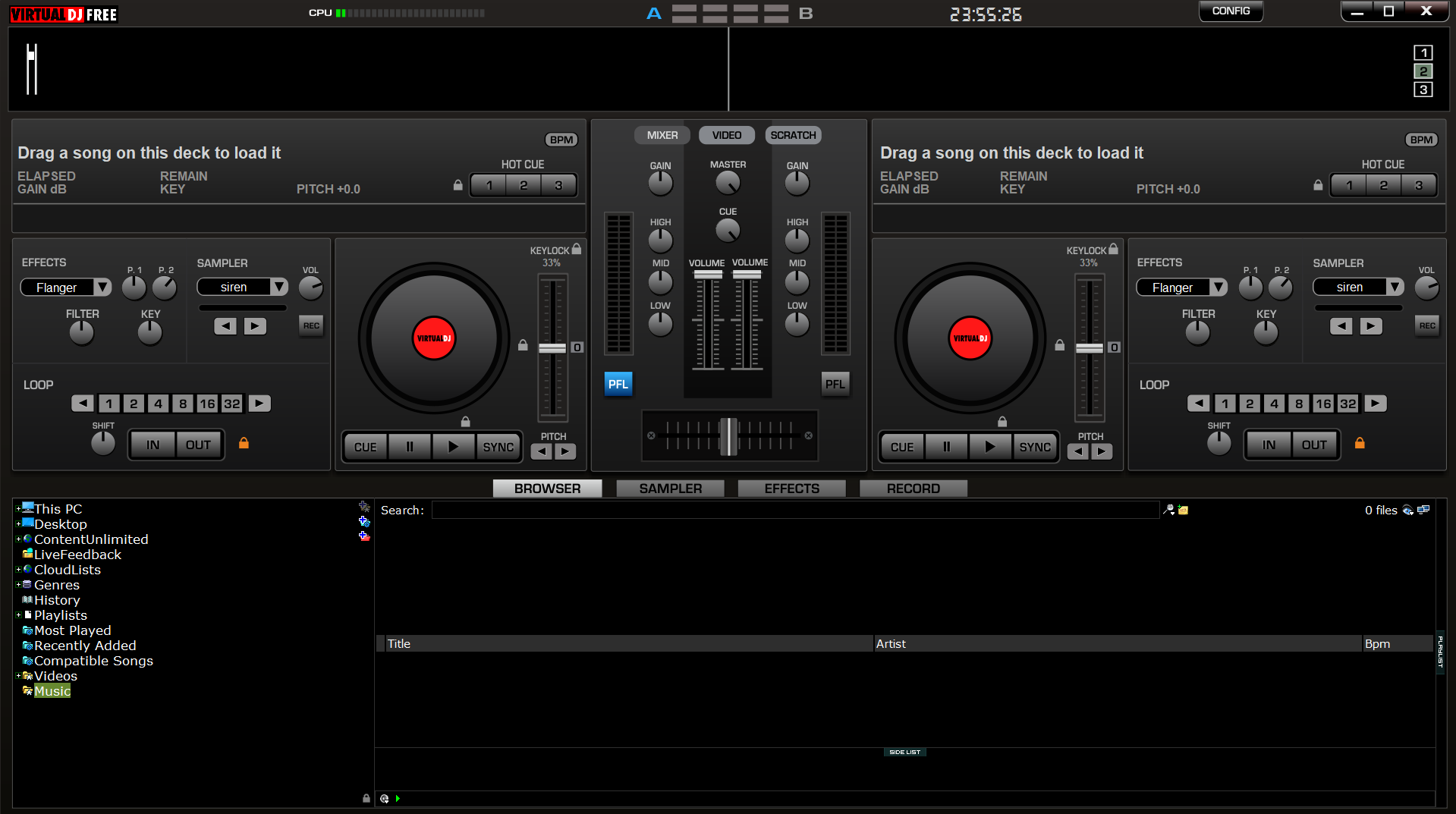This screenshot has width=1456, height=814.
Task: Pause the right deck
Action: pyautogui.click(x=946, y=447)
